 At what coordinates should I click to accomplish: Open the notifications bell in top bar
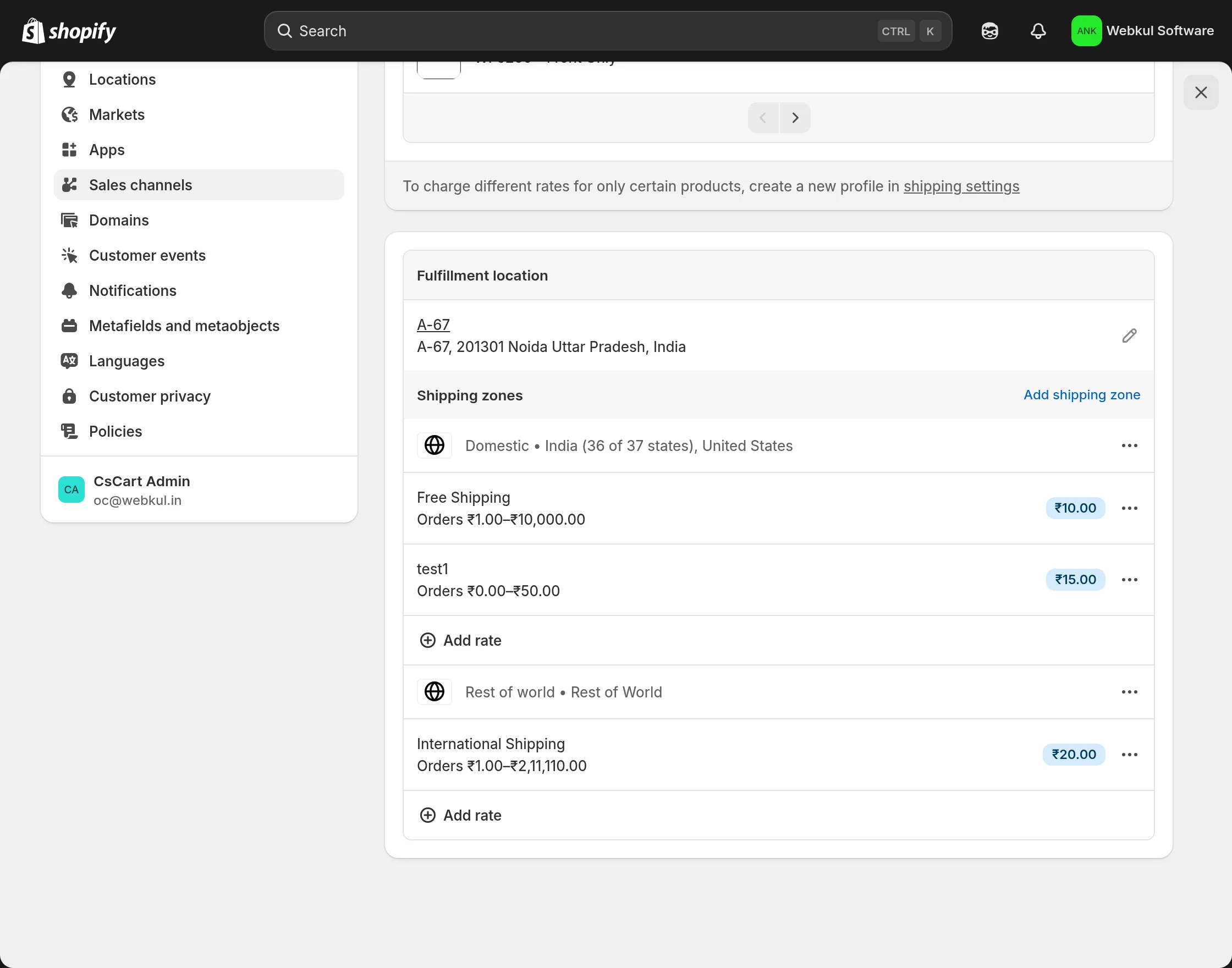tap(1038, 31)
